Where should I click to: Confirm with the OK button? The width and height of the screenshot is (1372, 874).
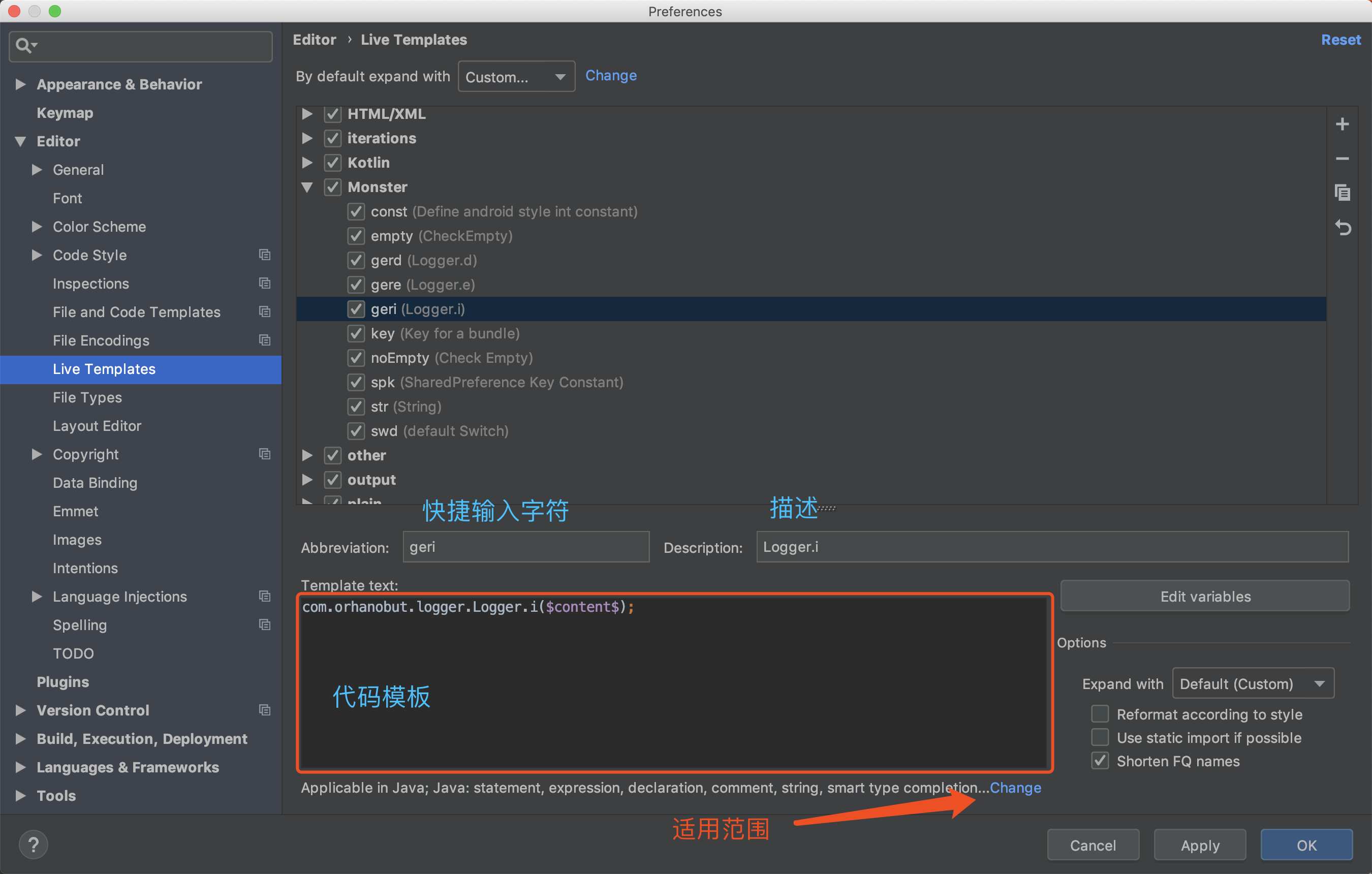click(x=1306, y=845)
